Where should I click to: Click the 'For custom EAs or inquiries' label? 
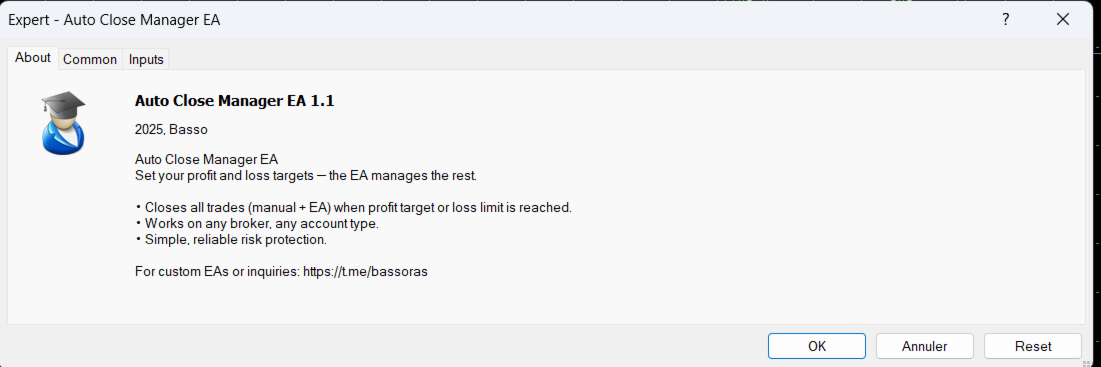point(217,271)
